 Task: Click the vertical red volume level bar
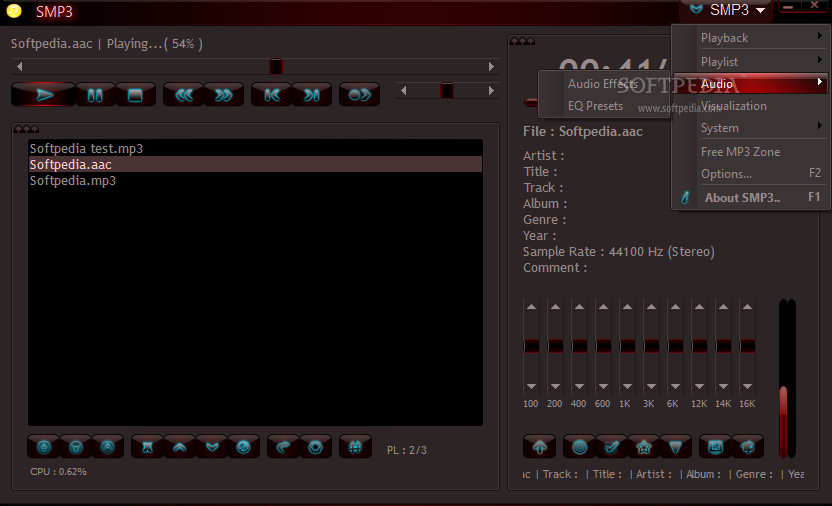783,421
